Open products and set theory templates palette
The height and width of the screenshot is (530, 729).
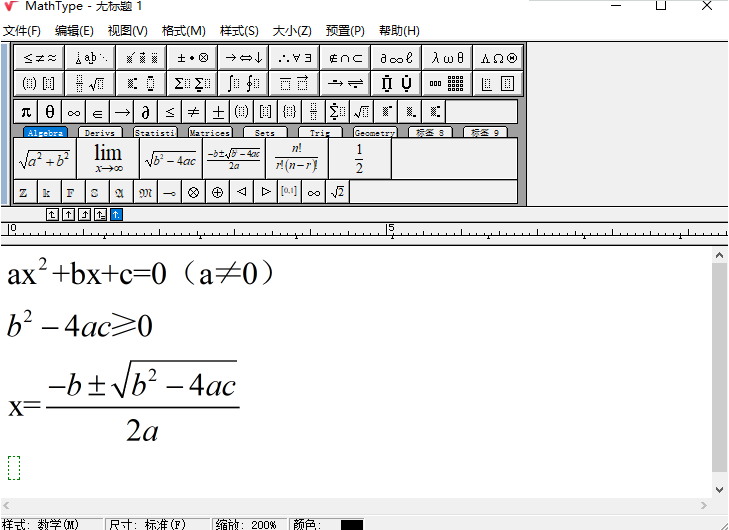[x=397, y=84]
